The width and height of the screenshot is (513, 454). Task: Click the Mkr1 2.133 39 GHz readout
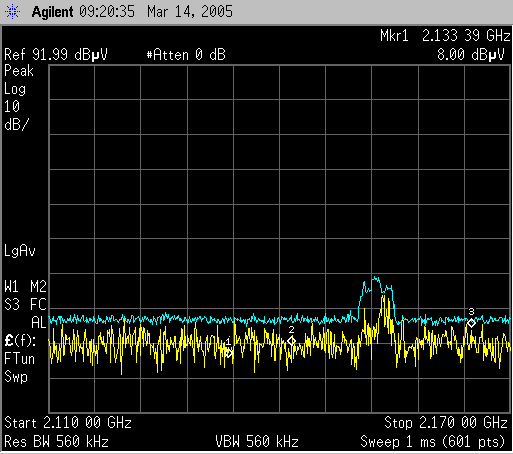pos(445,36)
